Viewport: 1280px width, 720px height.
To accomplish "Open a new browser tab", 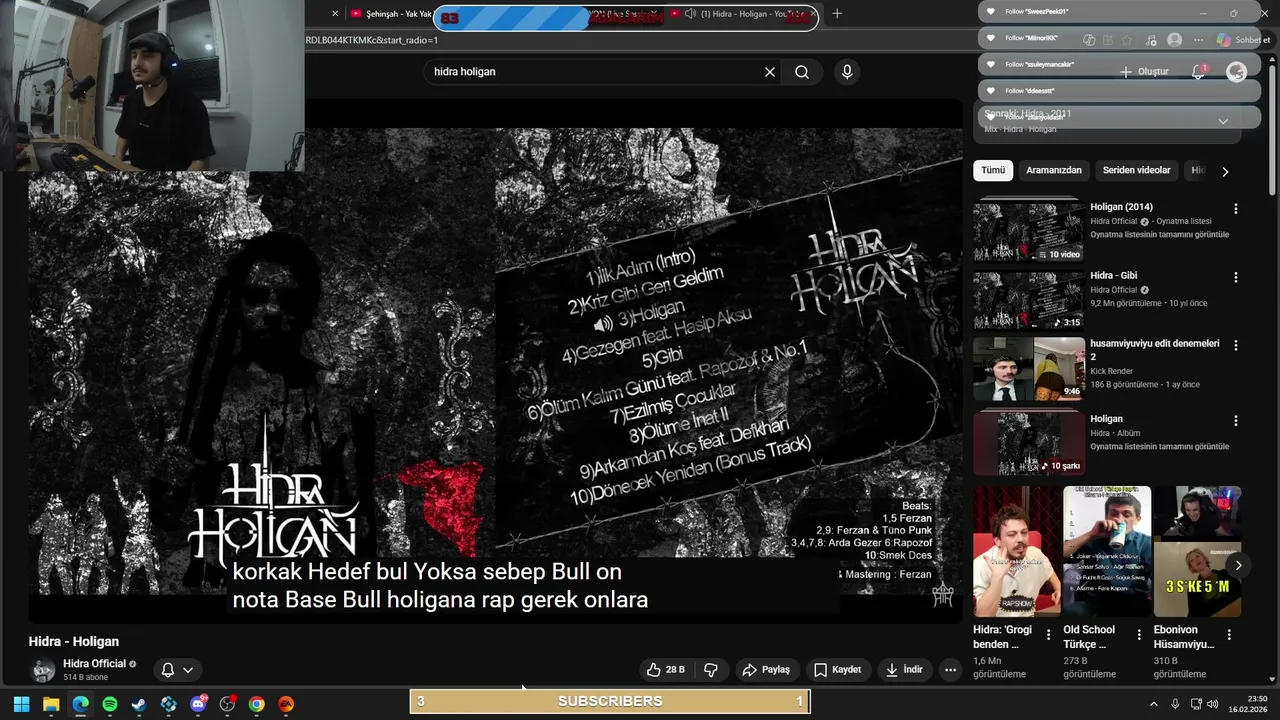I will pos(837,14).
